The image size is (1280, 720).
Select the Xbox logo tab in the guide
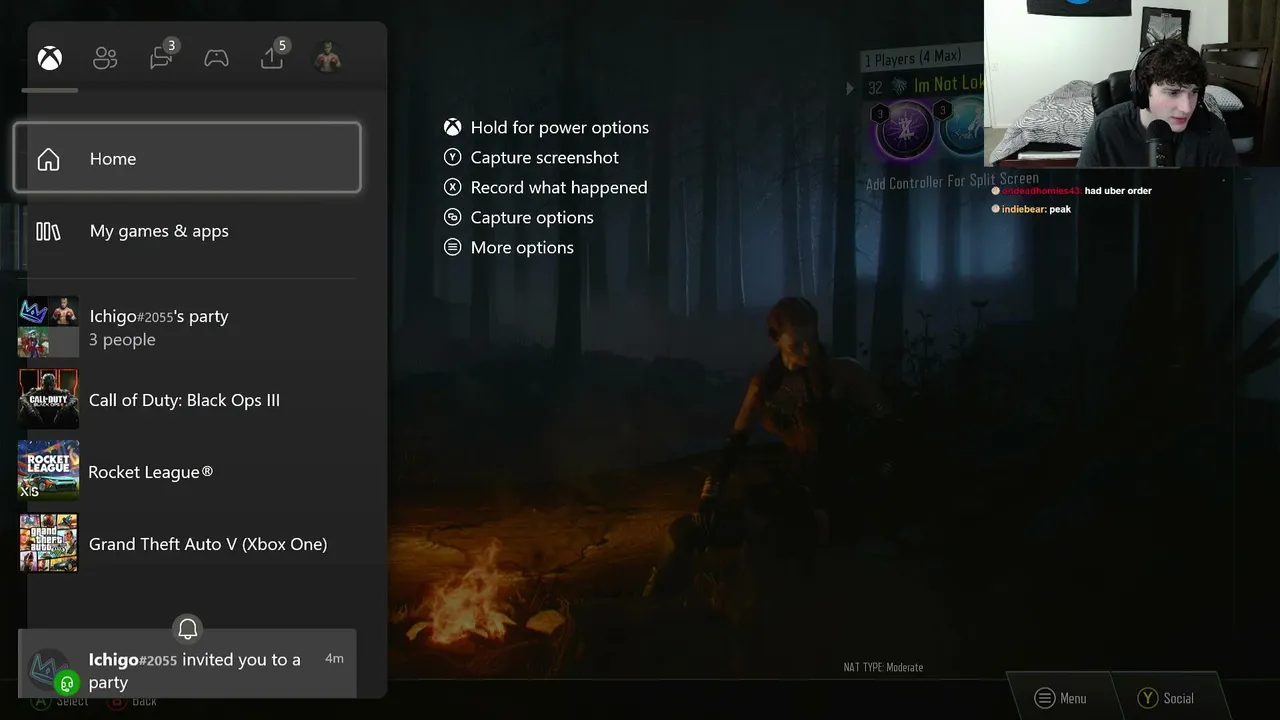coord(50,58)
